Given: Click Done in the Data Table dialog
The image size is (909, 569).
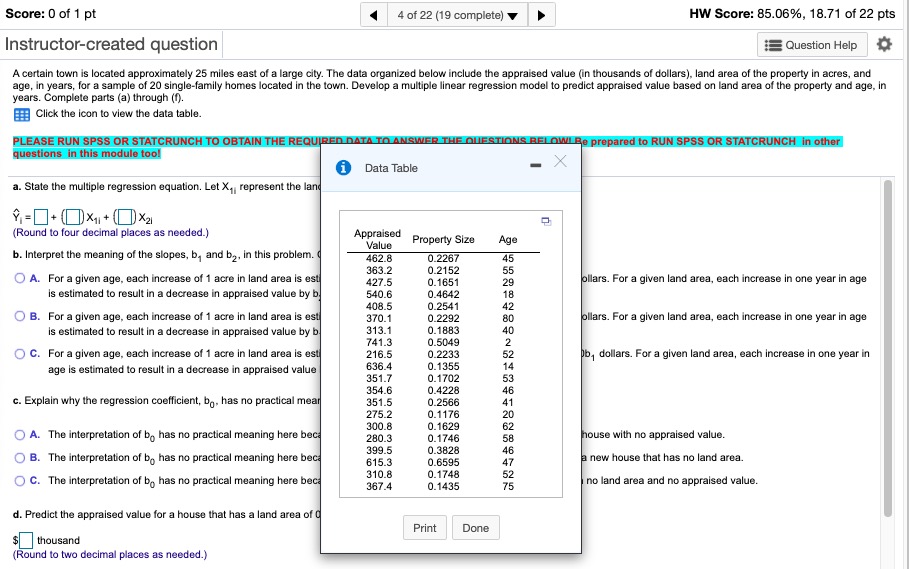Looking at the screenshot, I should pos(475,528).
